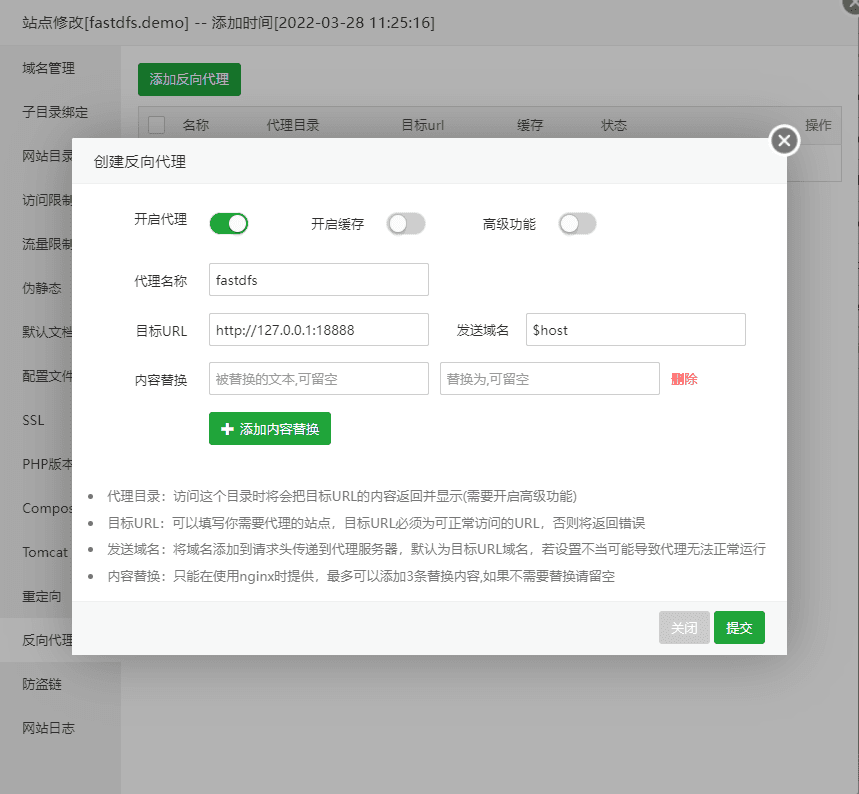The height and width of the screenshot is (794, 859).
Task: Enable the 开启缓存 switch
Action: (x=406, y=224)
